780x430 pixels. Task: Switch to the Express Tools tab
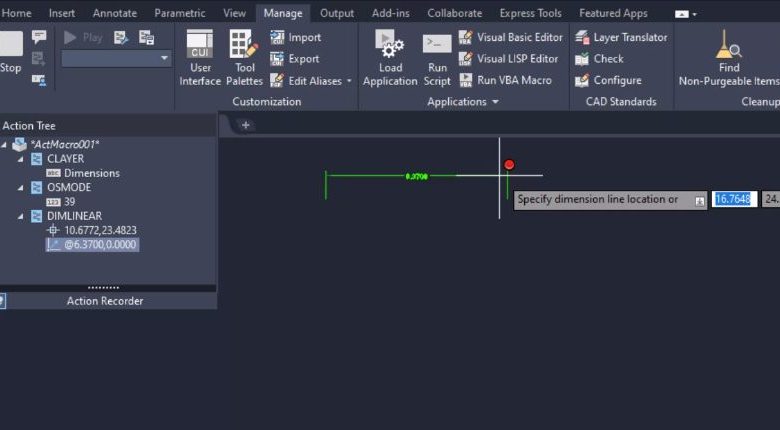[x=530, y=13]
